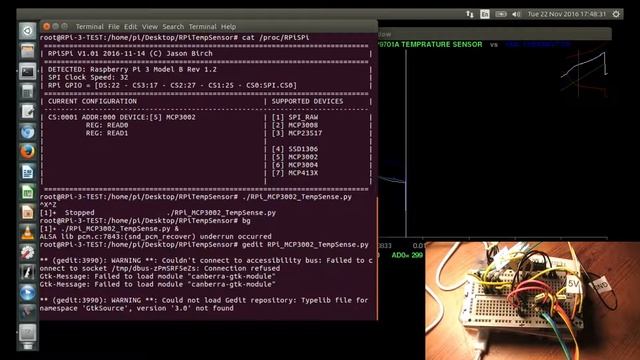This screenshot has height=360, width=640.
Task: Click the vertical cursor line on the plot
Action: point(406,143)
